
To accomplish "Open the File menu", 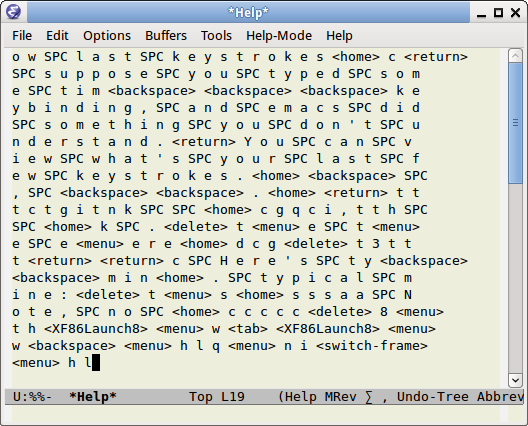I will pos(22,36).
